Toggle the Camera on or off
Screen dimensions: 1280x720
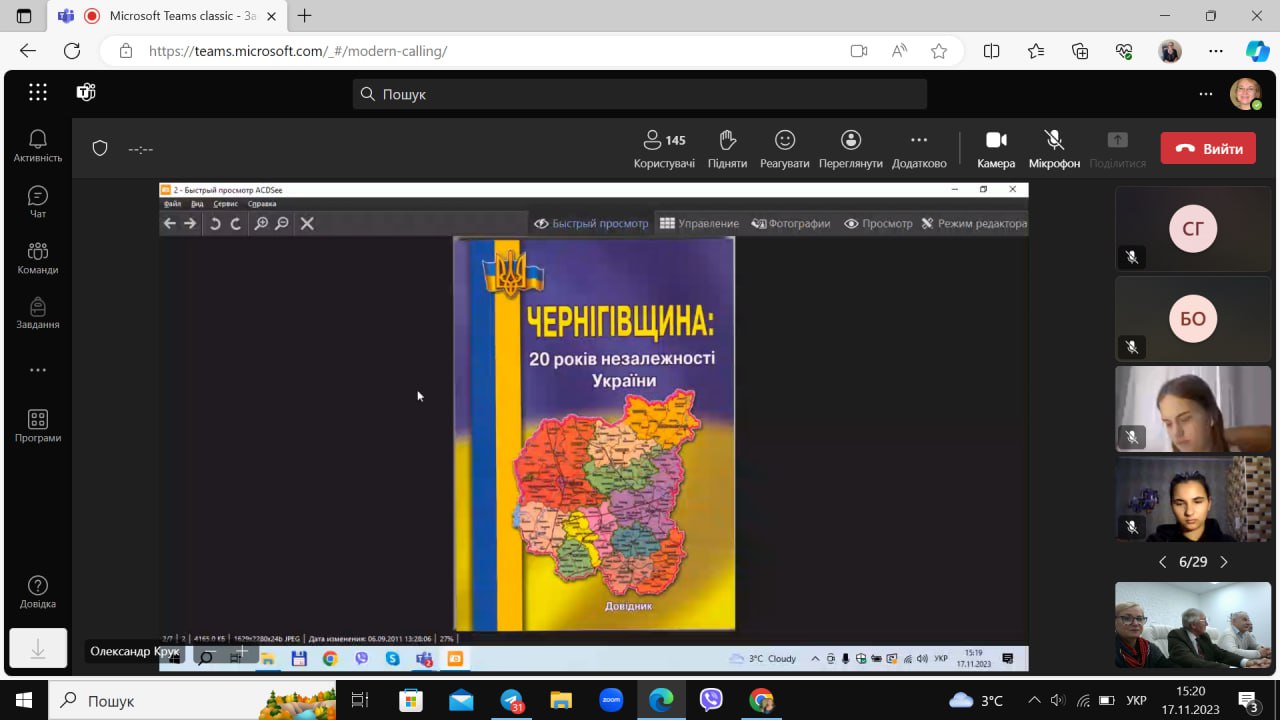(996, 148)
